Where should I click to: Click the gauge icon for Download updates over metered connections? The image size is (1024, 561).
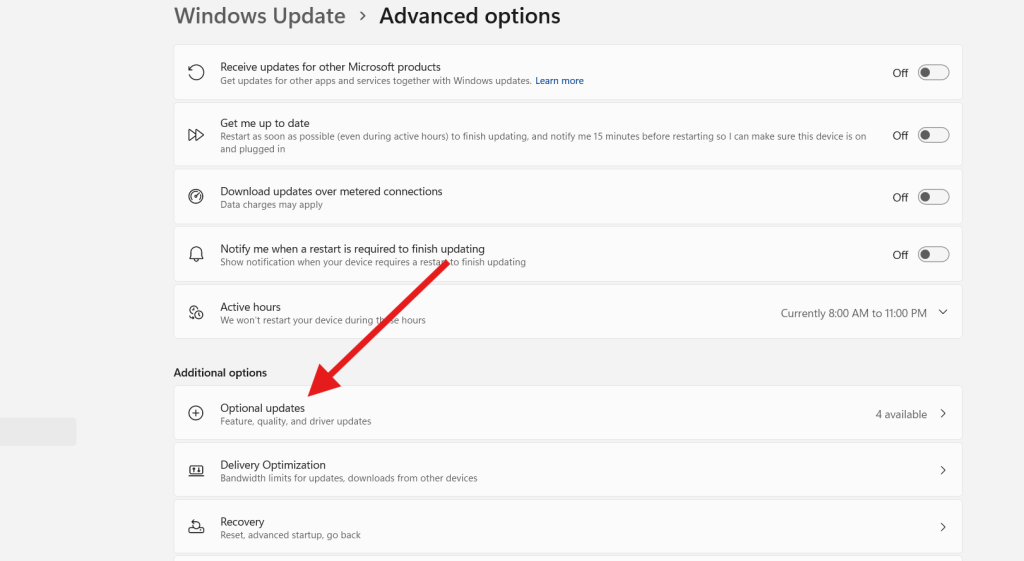tap(196, 197)
